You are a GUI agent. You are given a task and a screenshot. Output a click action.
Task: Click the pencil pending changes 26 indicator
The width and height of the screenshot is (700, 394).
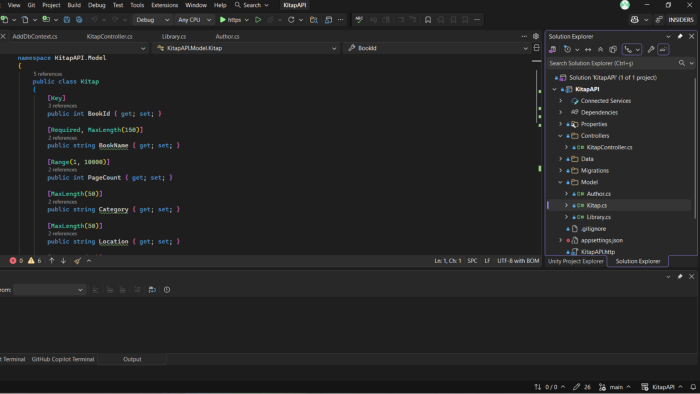582,387
